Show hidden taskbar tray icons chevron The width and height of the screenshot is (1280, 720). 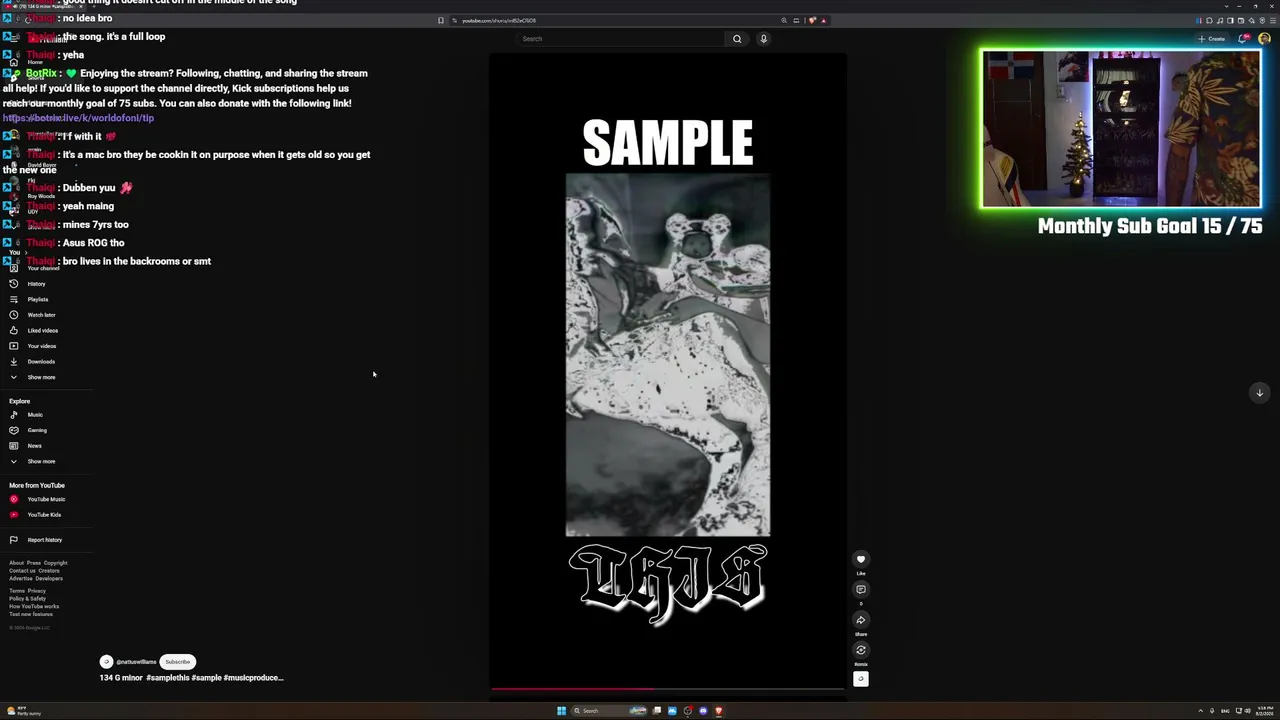click(x=1200, y=711)
